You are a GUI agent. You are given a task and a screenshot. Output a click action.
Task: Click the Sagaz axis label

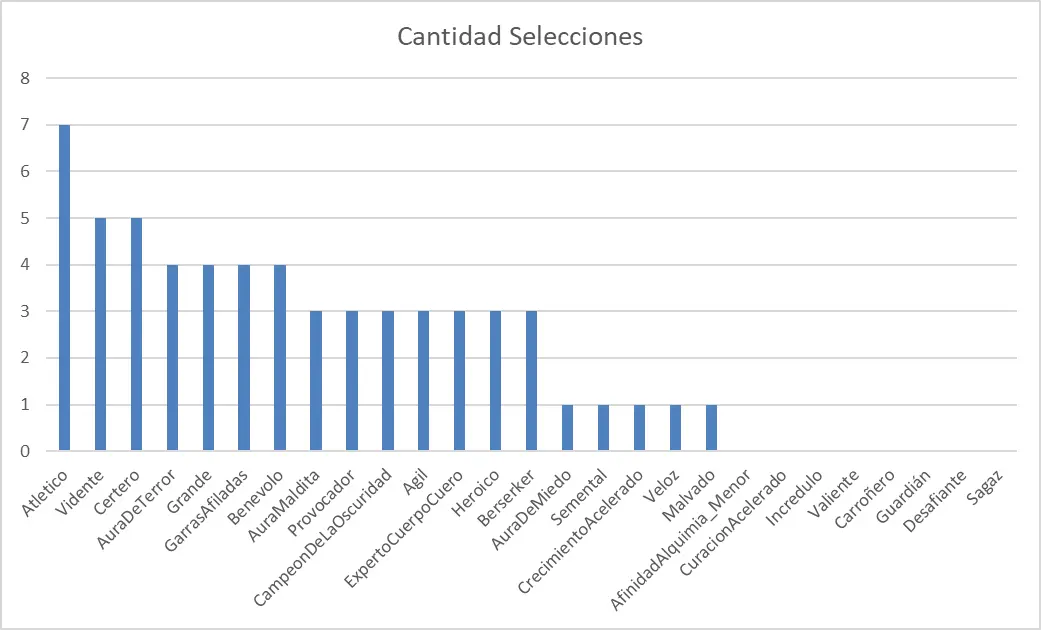click(x=984, y=486)
